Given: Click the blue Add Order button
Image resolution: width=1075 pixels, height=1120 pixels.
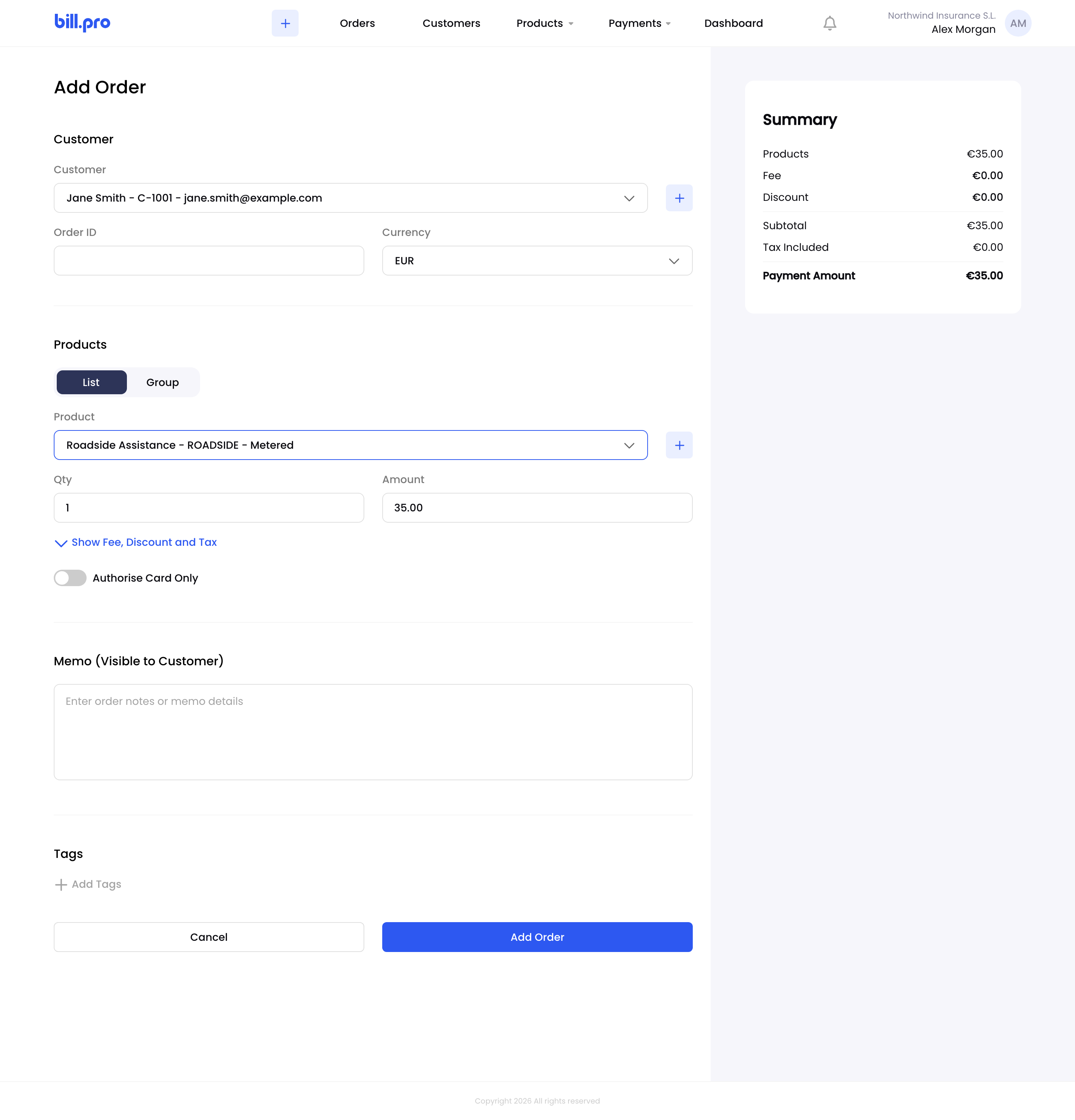Looking at the screenshot, I should [537, 937].
